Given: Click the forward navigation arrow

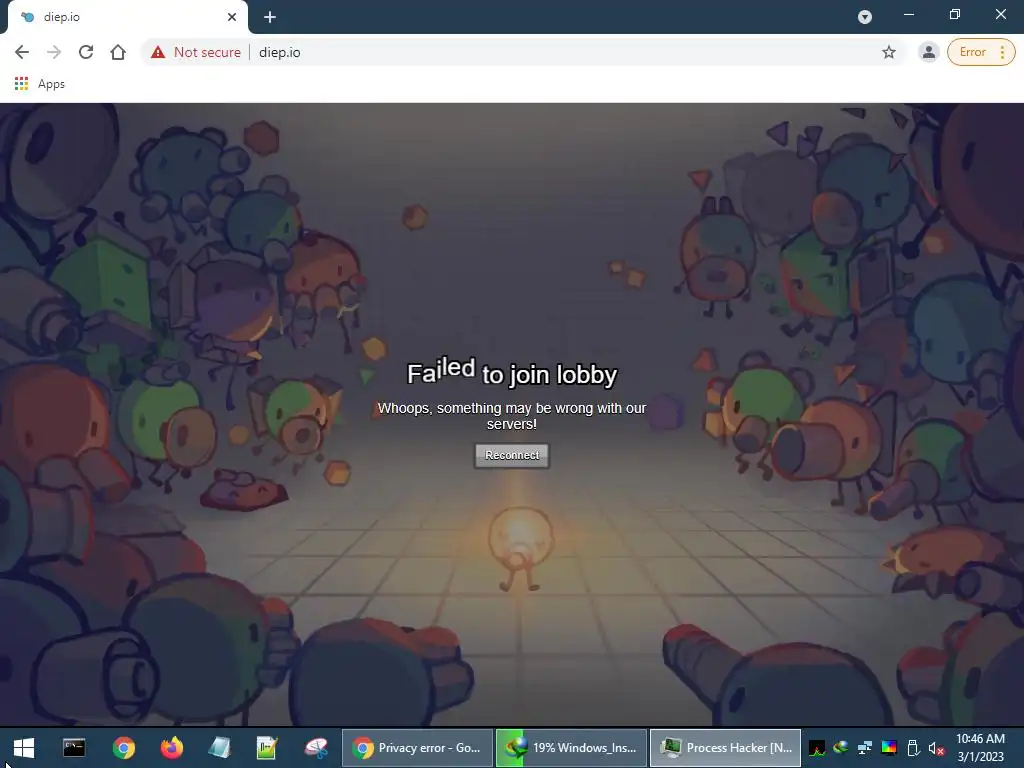Looking at the screenshot, I should tap(54, 52).
